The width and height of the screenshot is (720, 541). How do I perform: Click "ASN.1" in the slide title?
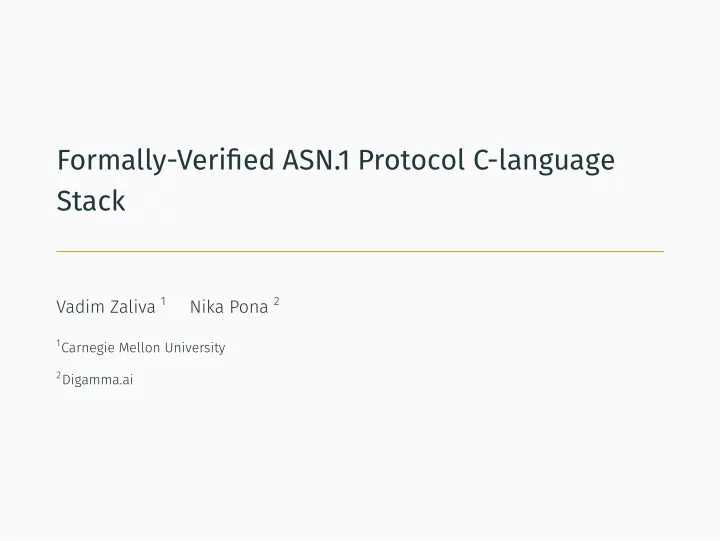point(316,160)
